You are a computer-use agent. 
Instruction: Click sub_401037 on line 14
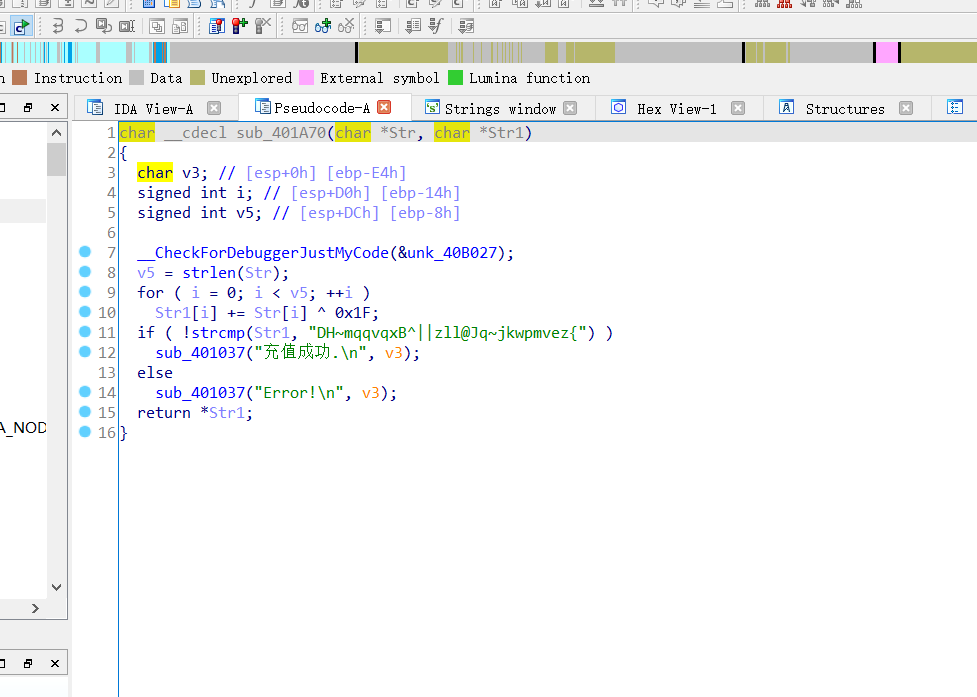click(200, 392)
